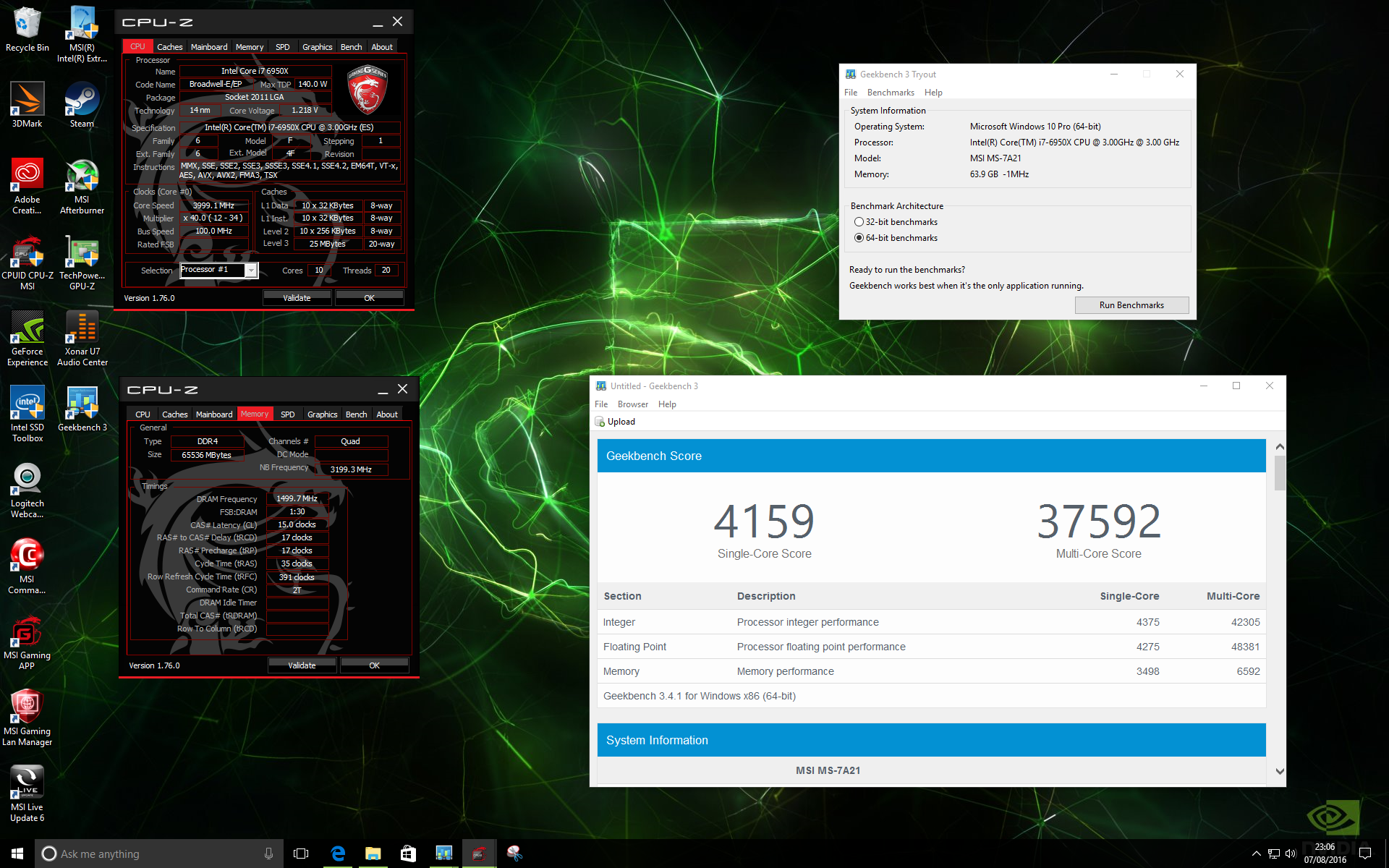Open File menu in Geekbench Tryout window
This screenshot has height=868, width=1389.
pyautogui.click(x=851, y=93)
